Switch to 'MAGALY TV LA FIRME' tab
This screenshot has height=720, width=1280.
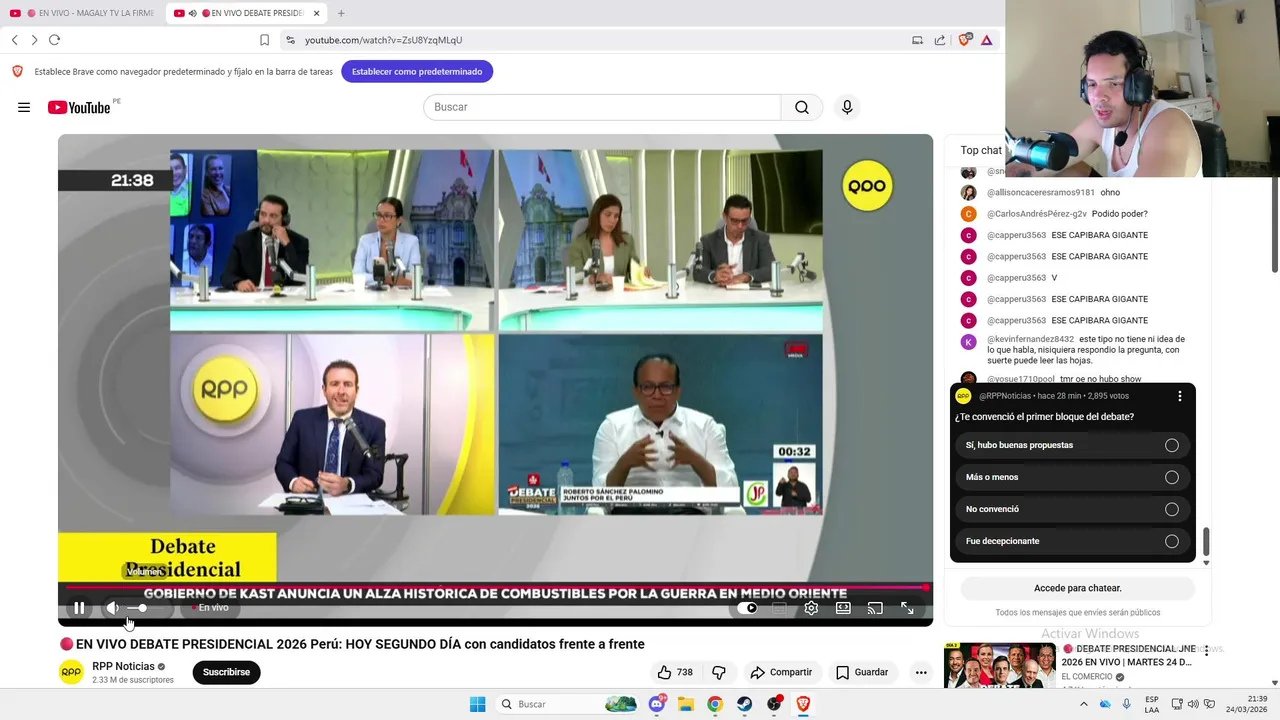point(82,13)
